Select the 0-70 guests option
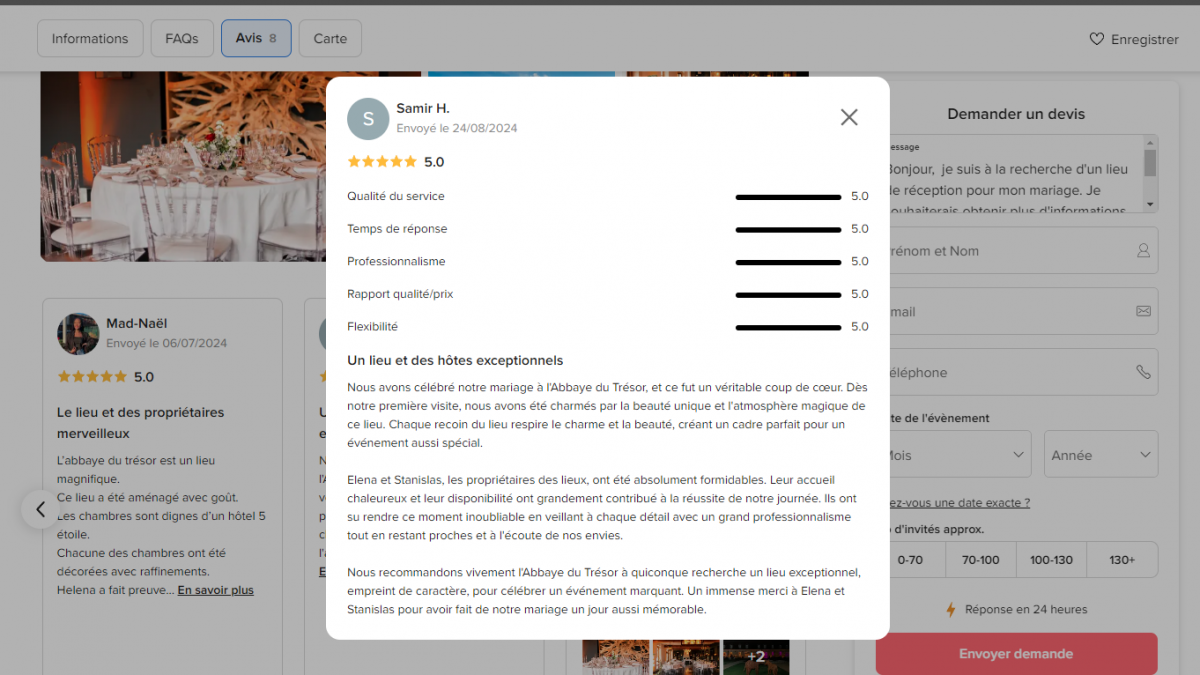The height and width of the screenshot is (675, 1200). [x=910, y=560]
